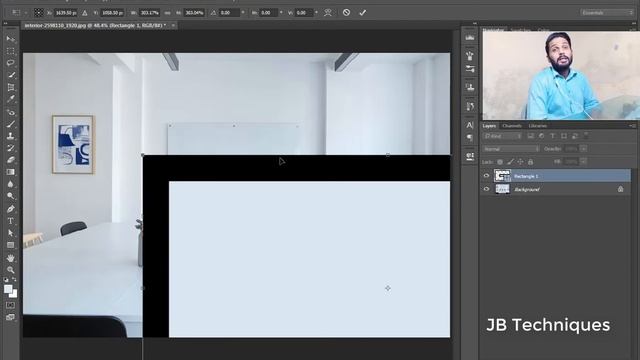Select the Hand tool
Image resolution: width=640 pixels, height=360 pixels.
(11, 258)
